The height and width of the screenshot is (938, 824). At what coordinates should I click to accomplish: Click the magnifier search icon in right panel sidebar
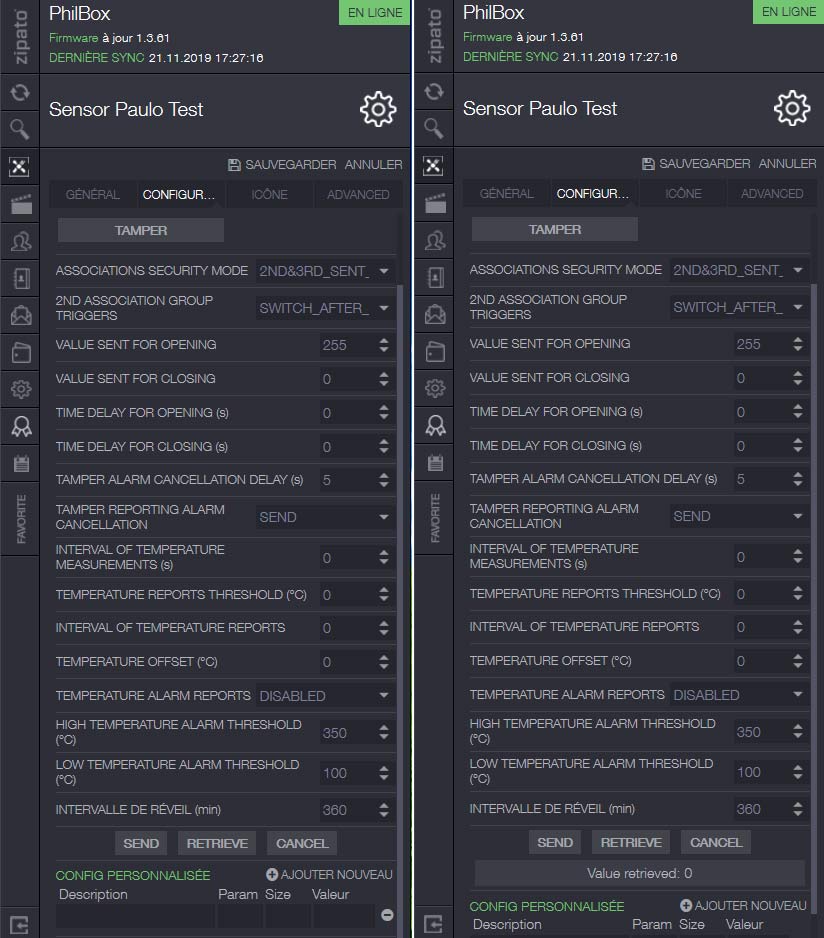coord(434,128)
